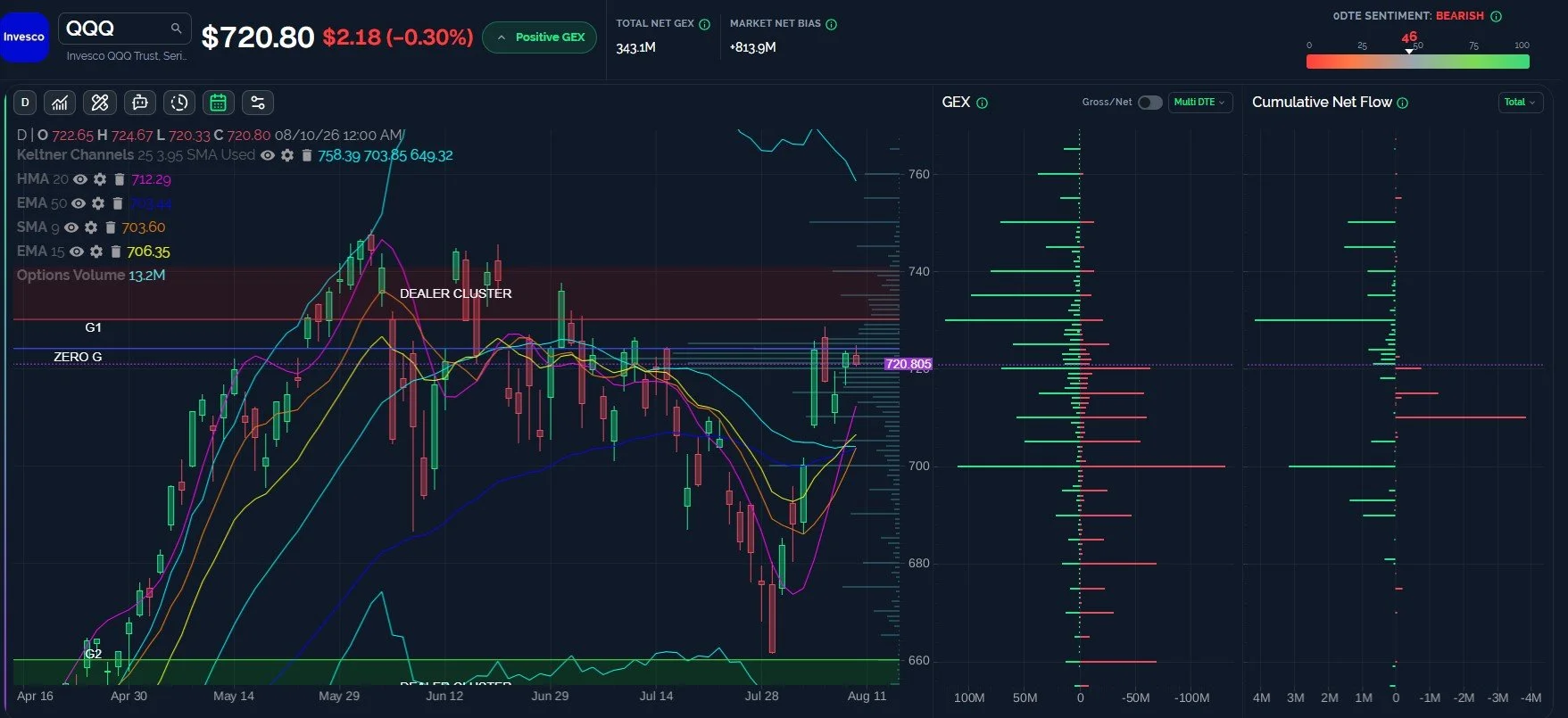The image size is (1568, 718).
Task: Click the HMA 20 value 712.29
Action: (x=151, y=179)
